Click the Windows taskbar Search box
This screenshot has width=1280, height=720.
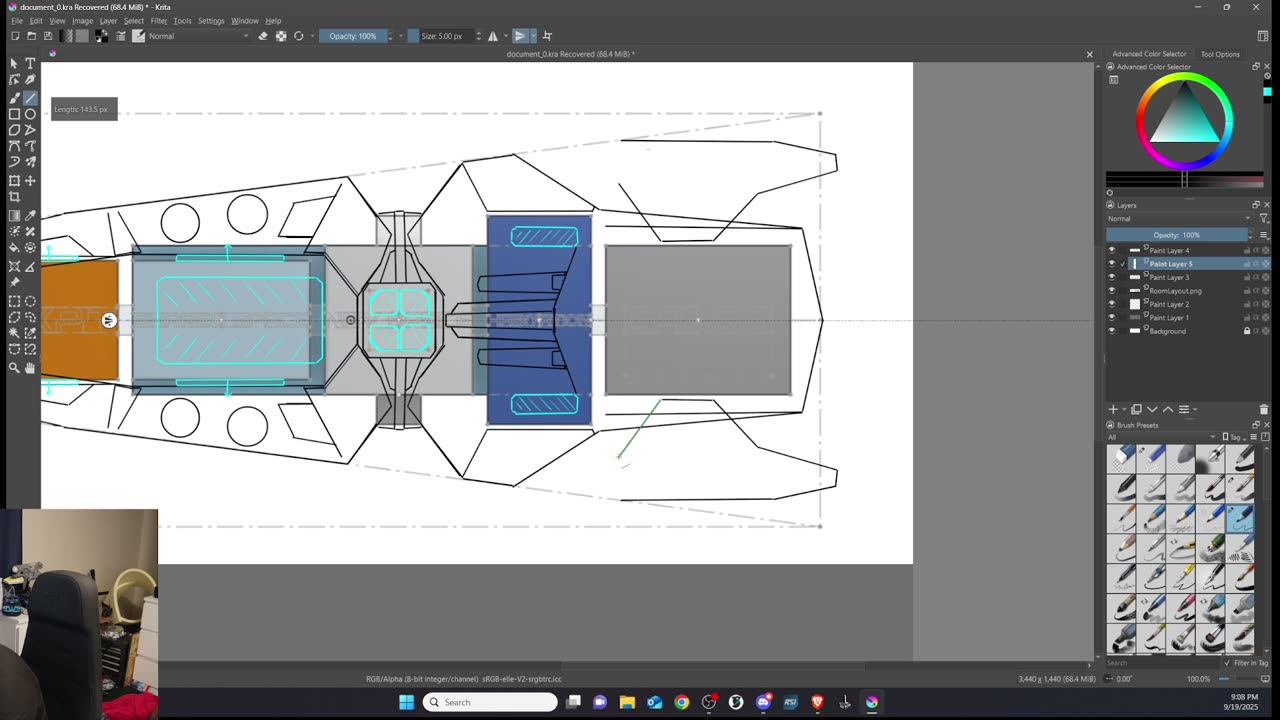(x=490, y=702)
